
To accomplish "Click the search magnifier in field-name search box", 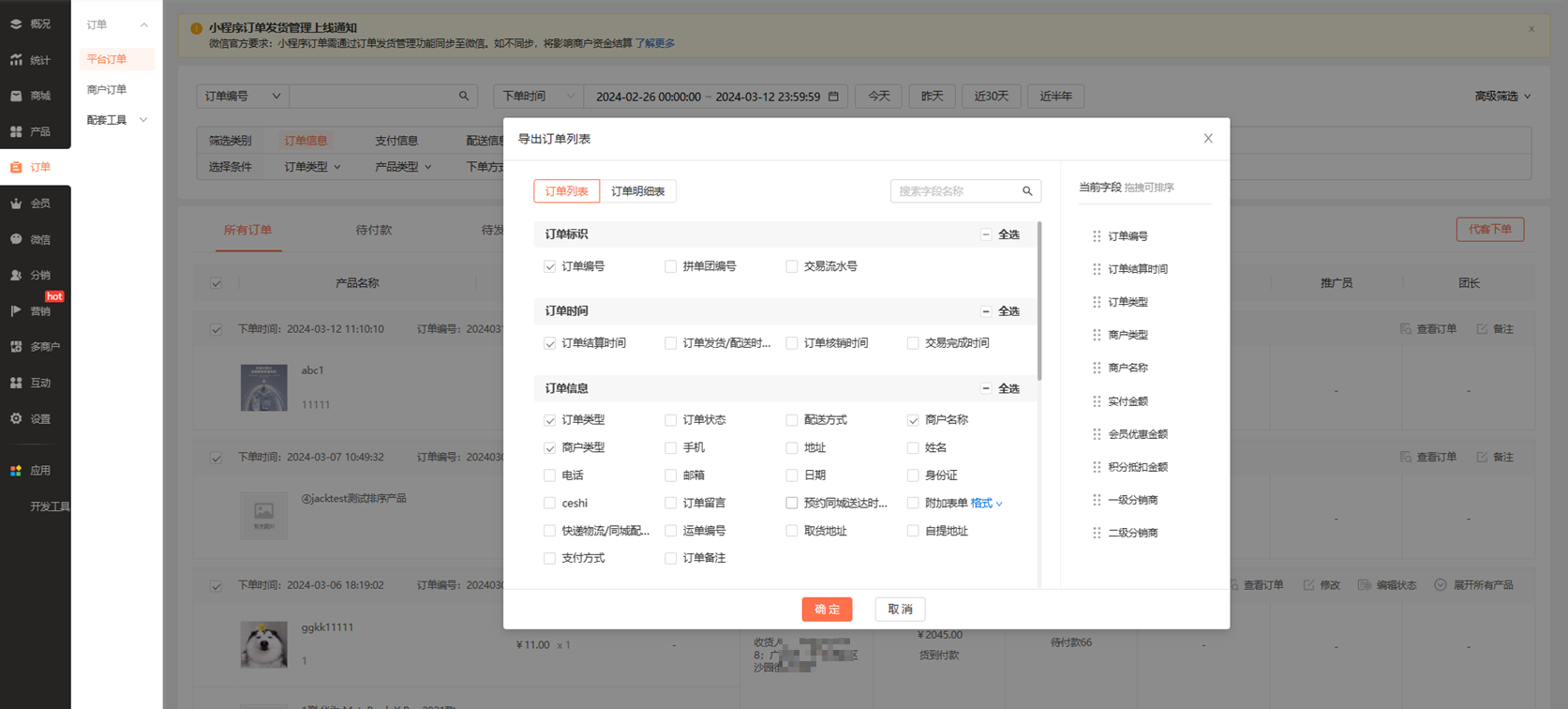I will coord(1027,191).
